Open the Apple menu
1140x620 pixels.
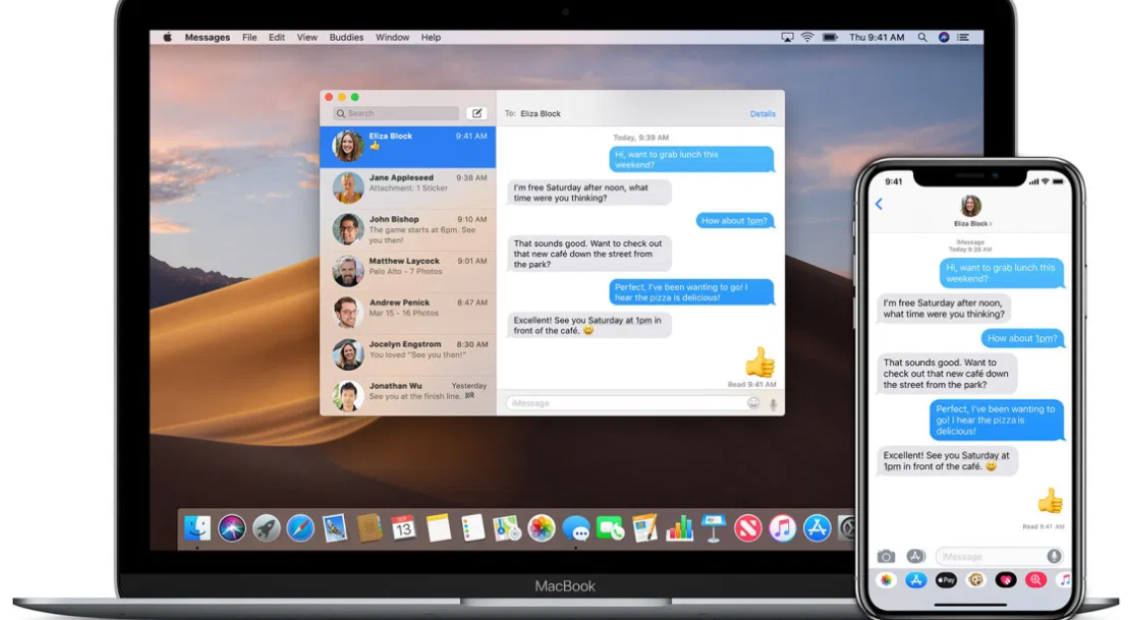pos(167,37)
